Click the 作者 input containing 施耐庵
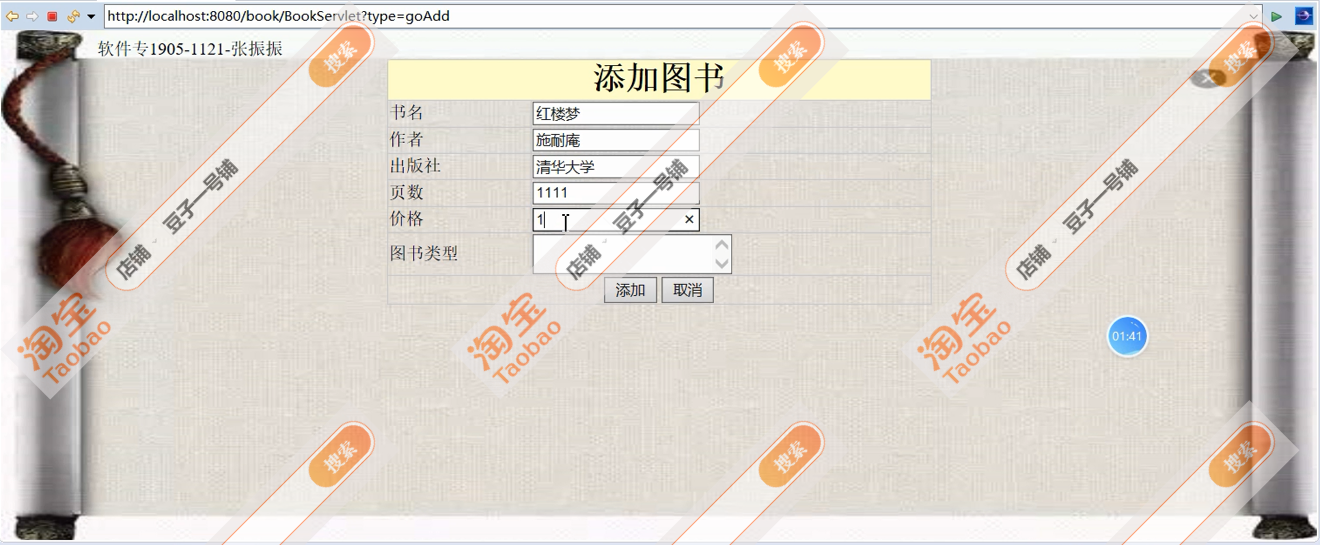 616,141
